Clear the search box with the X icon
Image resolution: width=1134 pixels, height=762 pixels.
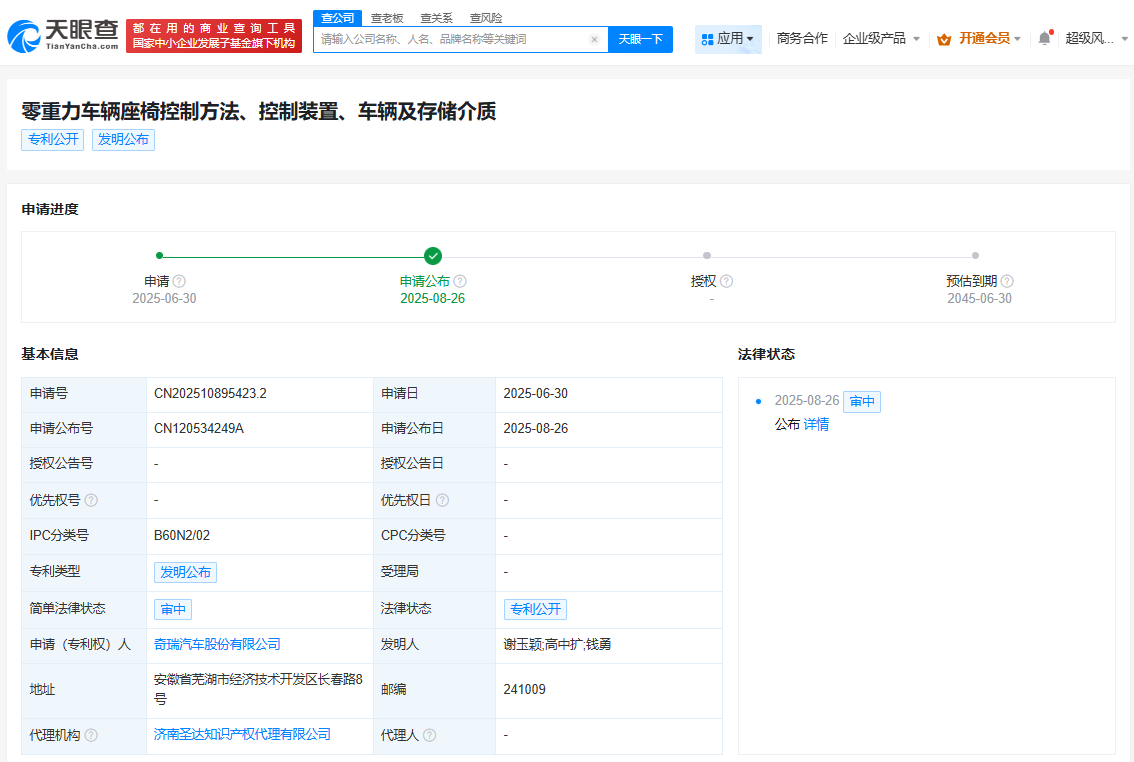coord(594,38)
